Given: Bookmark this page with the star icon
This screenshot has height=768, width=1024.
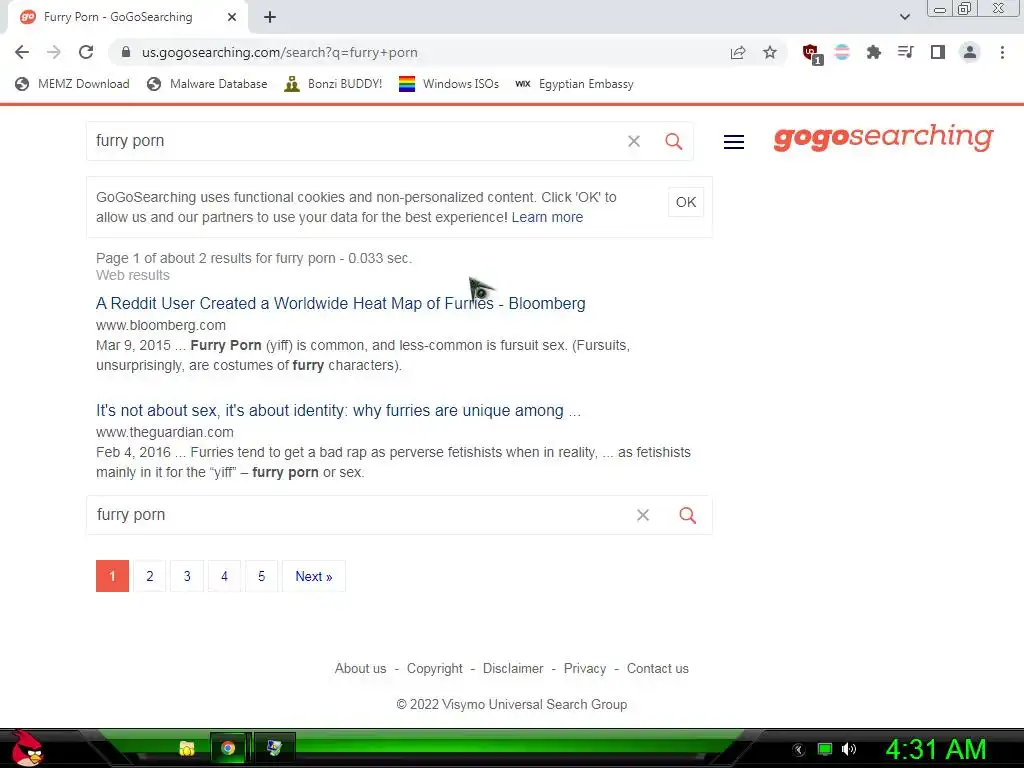Looking at the screenshot, I should [770, 52].
